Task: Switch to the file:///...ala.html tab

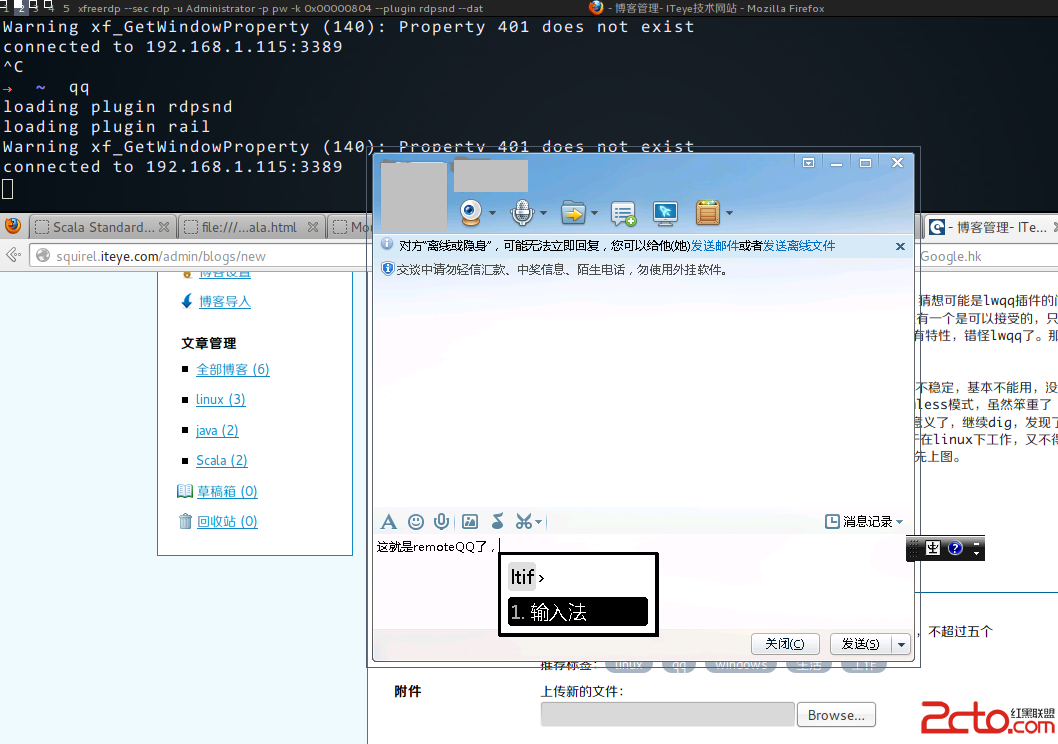Action: pos(251,227)
